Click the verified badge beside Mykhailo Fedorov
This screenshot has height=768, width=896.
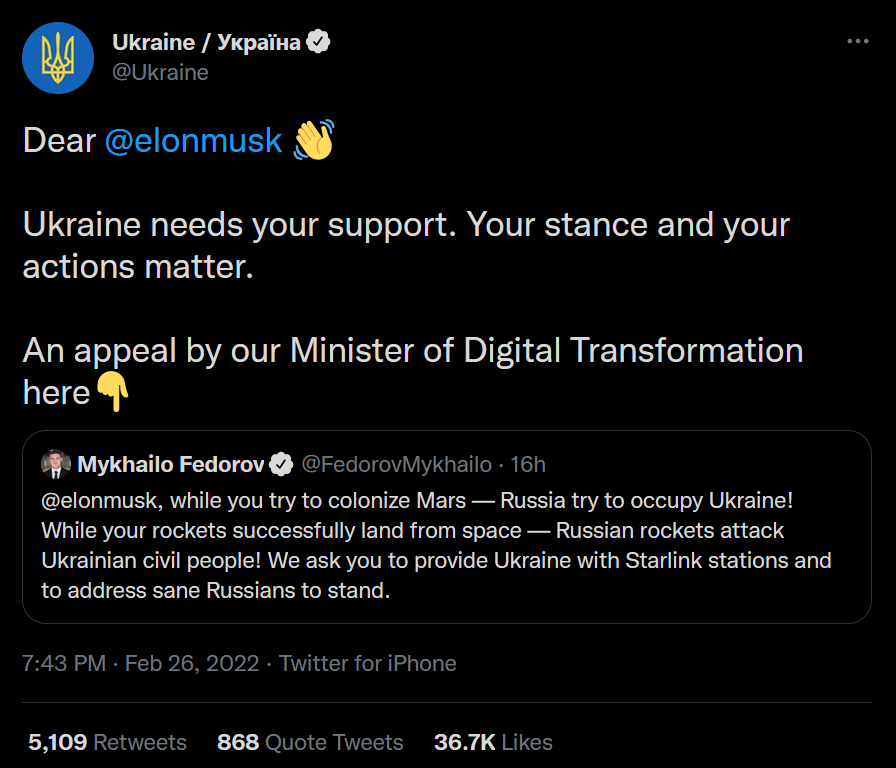282,464
